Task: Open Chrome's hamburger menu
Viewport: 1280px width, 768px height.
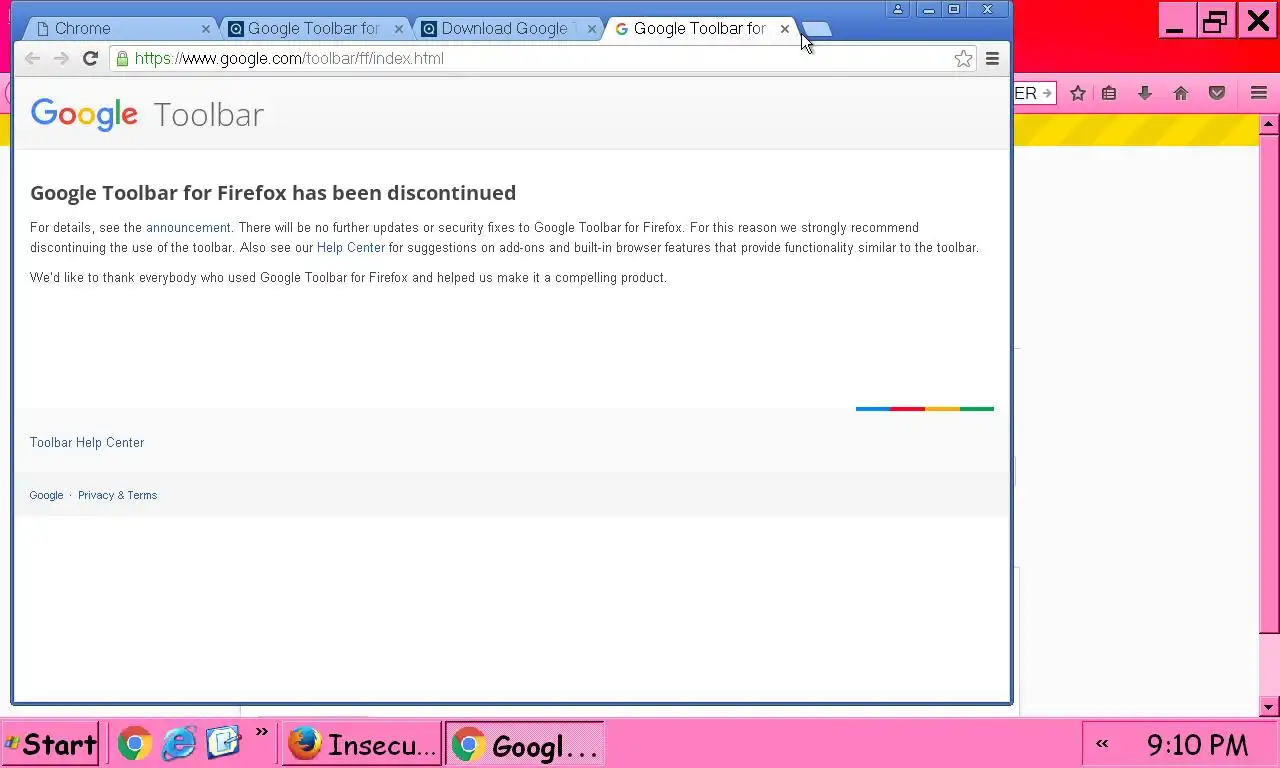Action: tap(992, 59)
